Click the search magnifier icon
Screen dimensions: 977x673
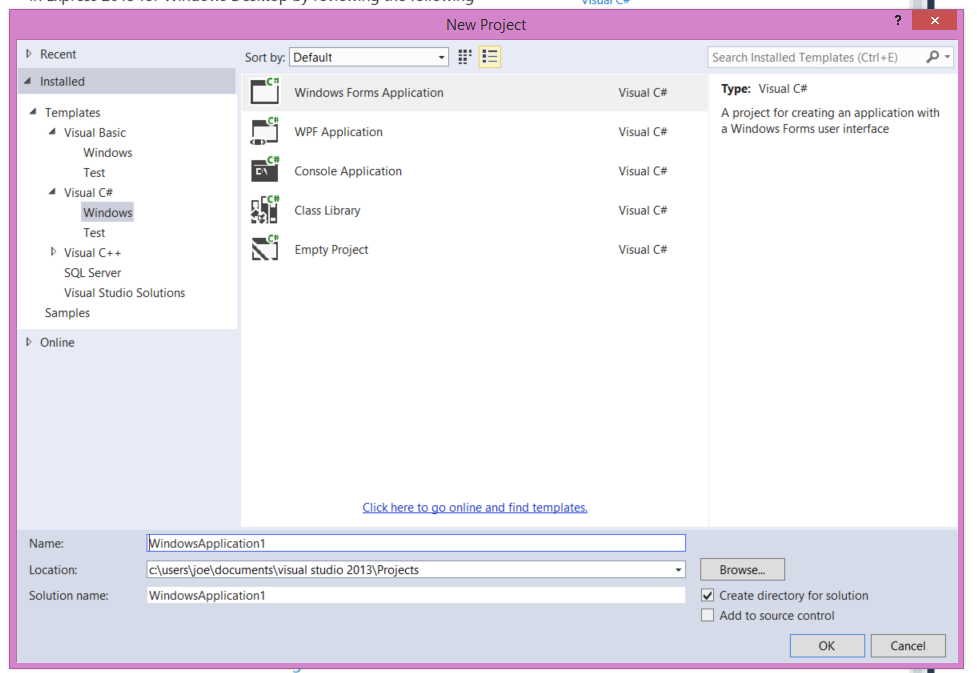point(932,57)
